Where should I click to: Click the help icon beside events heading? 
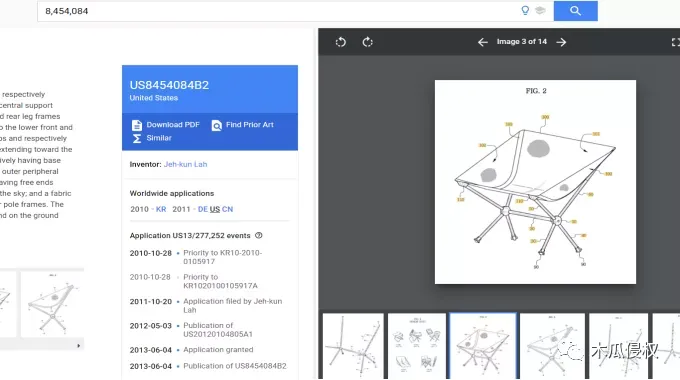tap(259, 236)
